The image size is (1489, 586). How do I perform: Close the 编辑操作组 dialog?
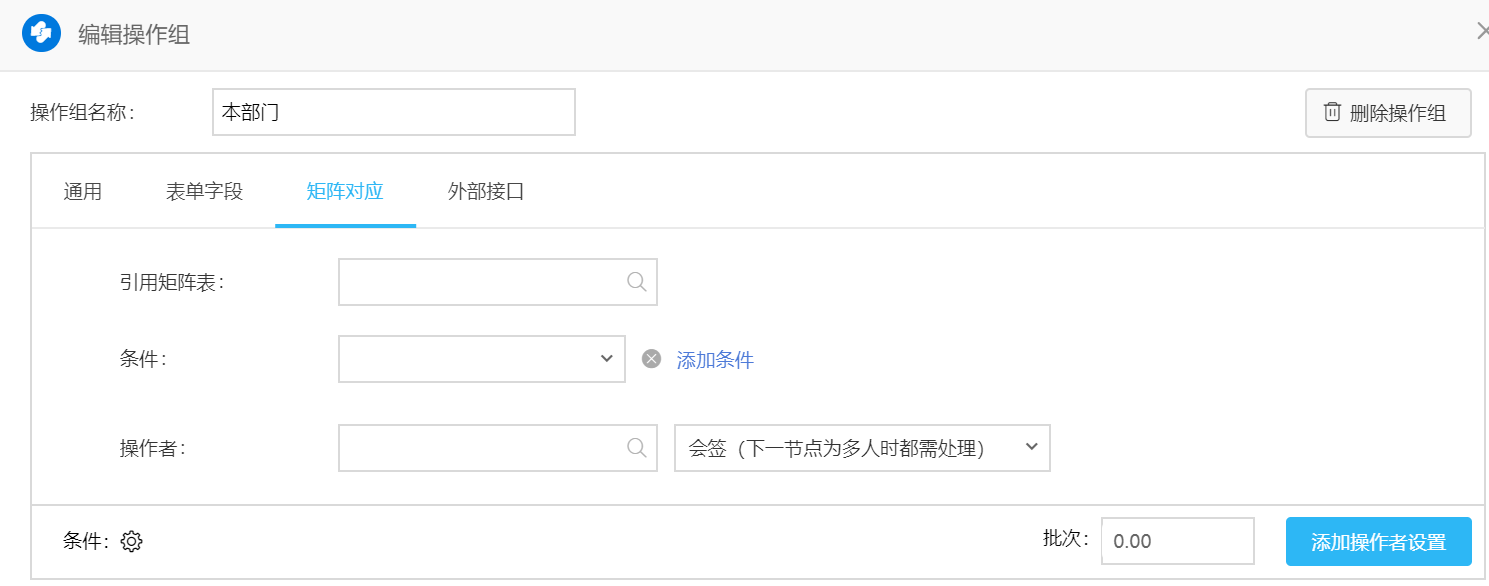pos(1482,32)
